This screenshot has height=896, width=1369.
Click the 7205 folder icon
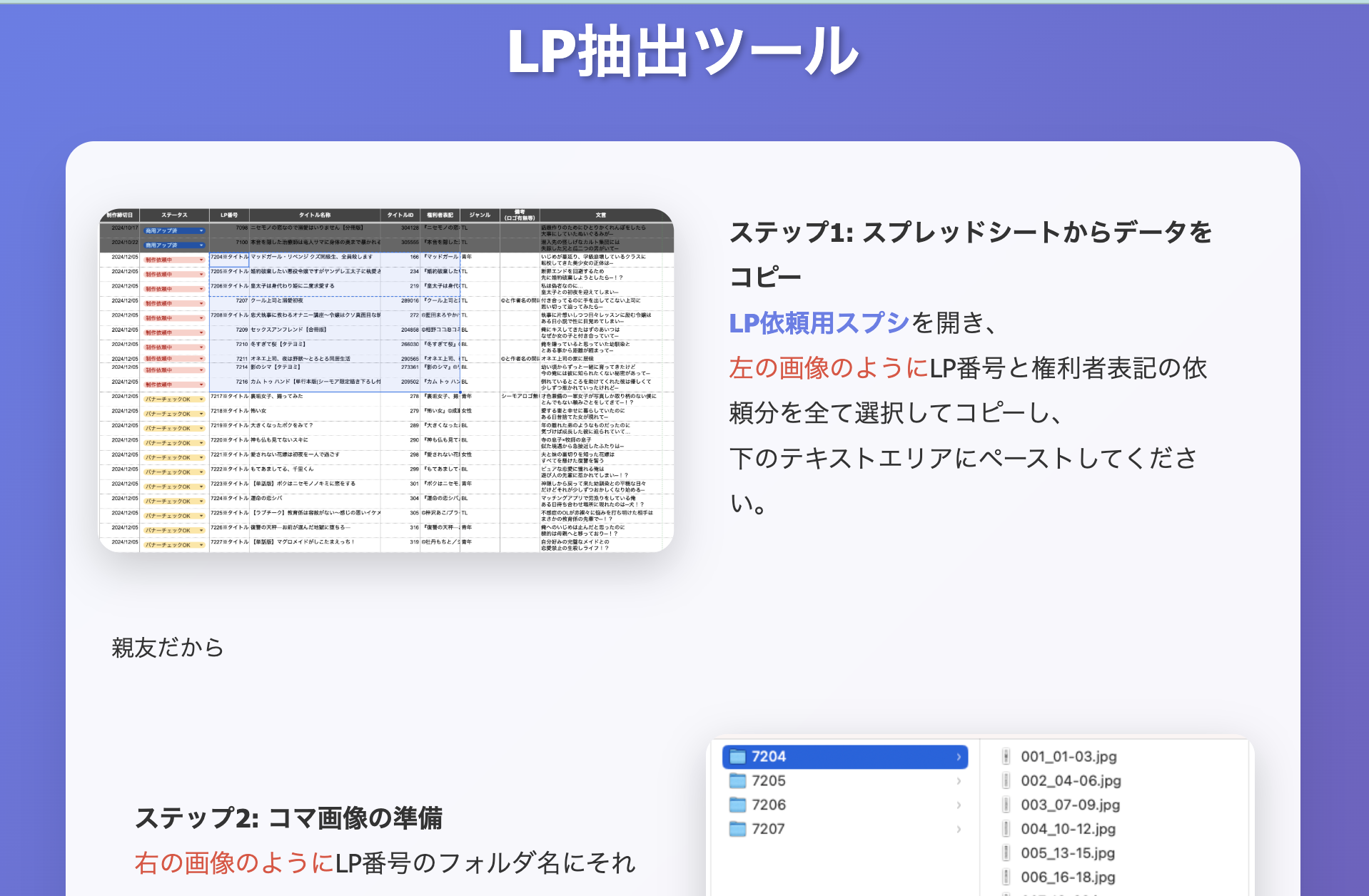pyautogui.click(x=737, y=780)
